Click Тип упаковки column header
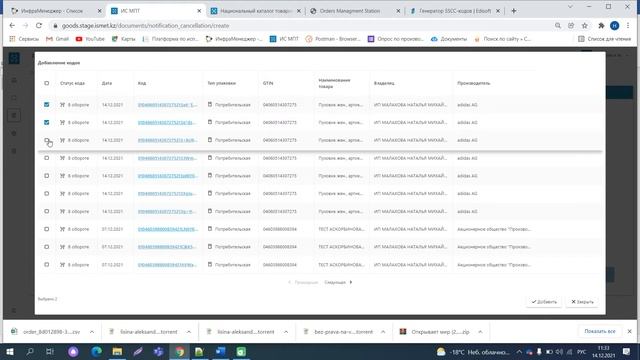Screen dimensions: 640x360 pos(221,83)
